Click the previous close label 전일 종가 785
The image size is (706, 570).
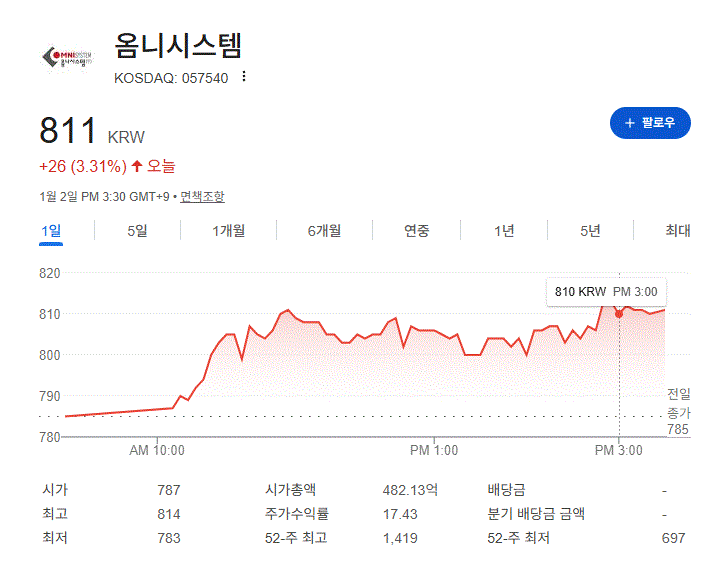tap(679, 412)
